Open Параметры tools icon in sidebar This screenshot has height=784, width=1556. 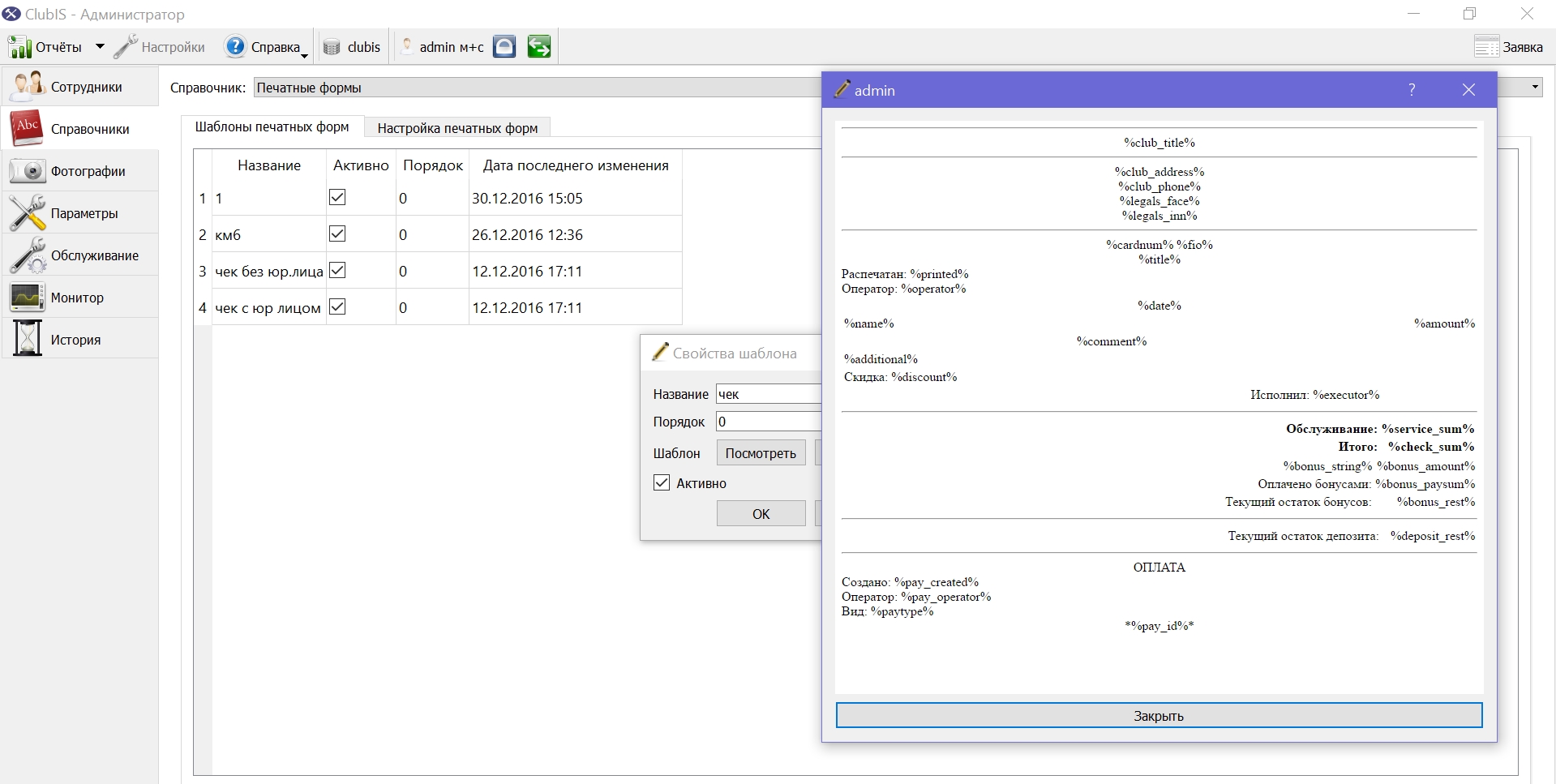[27, 213]
